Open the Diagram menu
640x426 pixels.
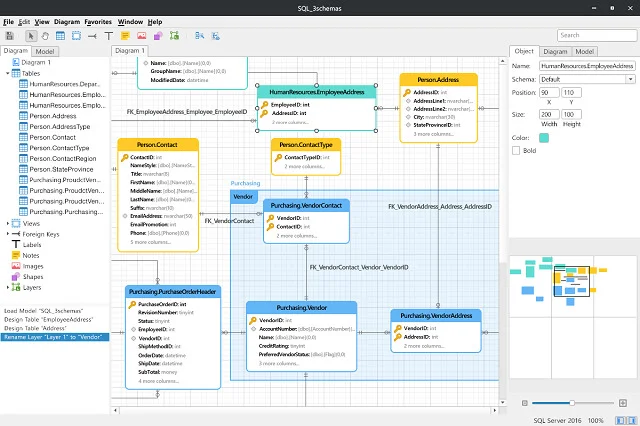pyautogui.click(x=67, y=22)
